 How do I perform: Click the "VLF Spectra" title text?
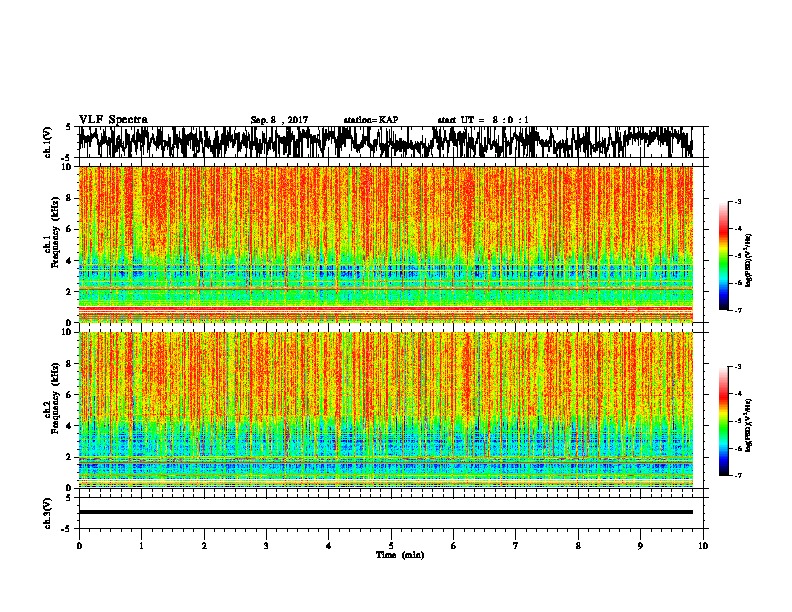pyautogui.click(x=113, y=120)
